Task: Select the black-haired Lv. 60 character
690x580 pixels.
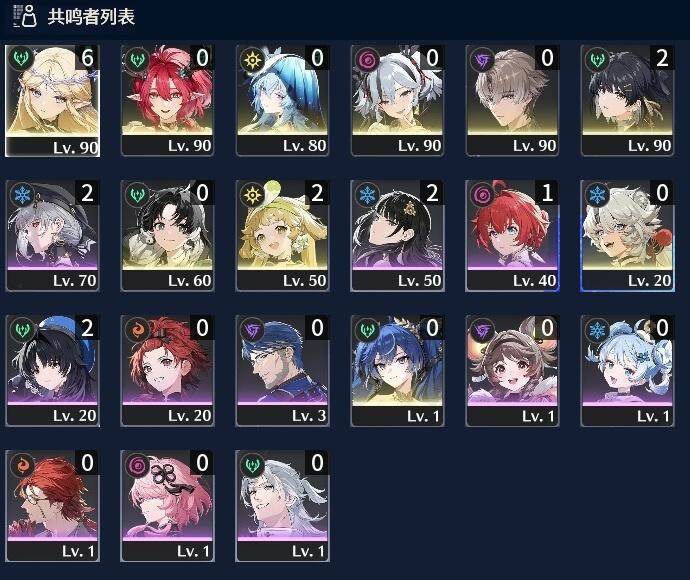Action: 167,235
